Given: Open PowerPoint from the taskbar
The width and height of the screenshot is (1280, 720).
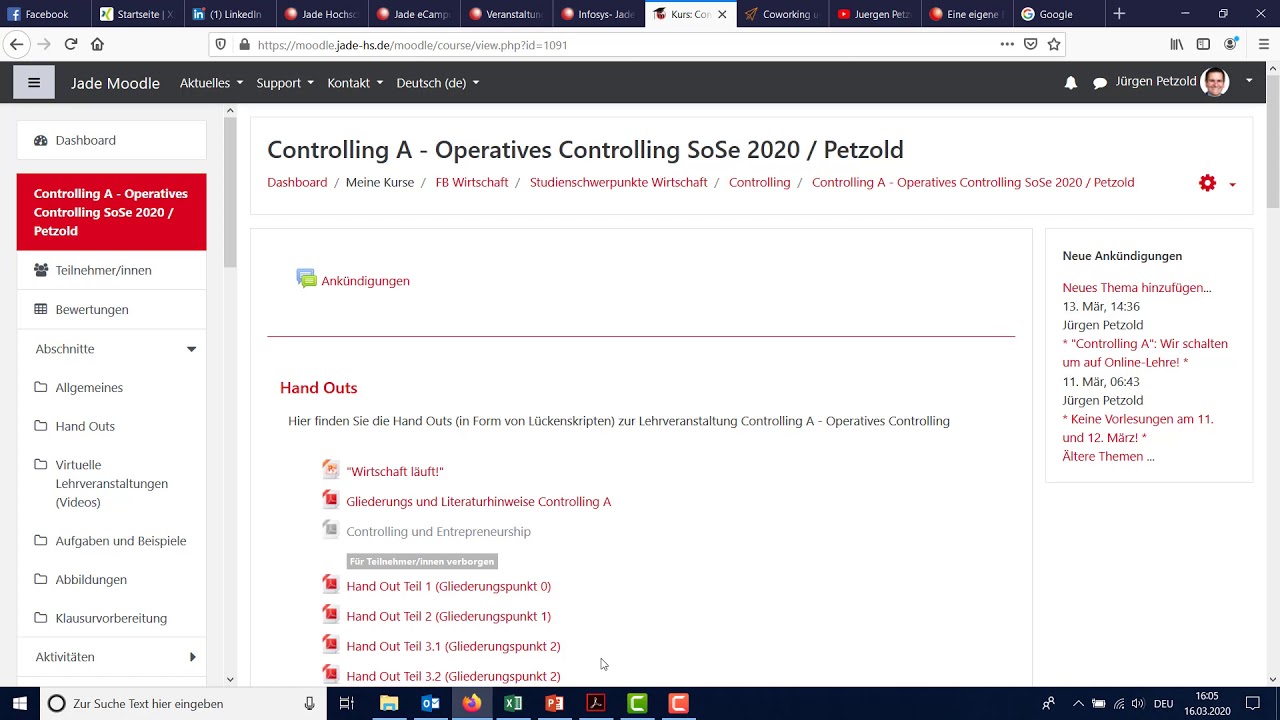Looking at the screenshot, I should [x=554, y=703].
